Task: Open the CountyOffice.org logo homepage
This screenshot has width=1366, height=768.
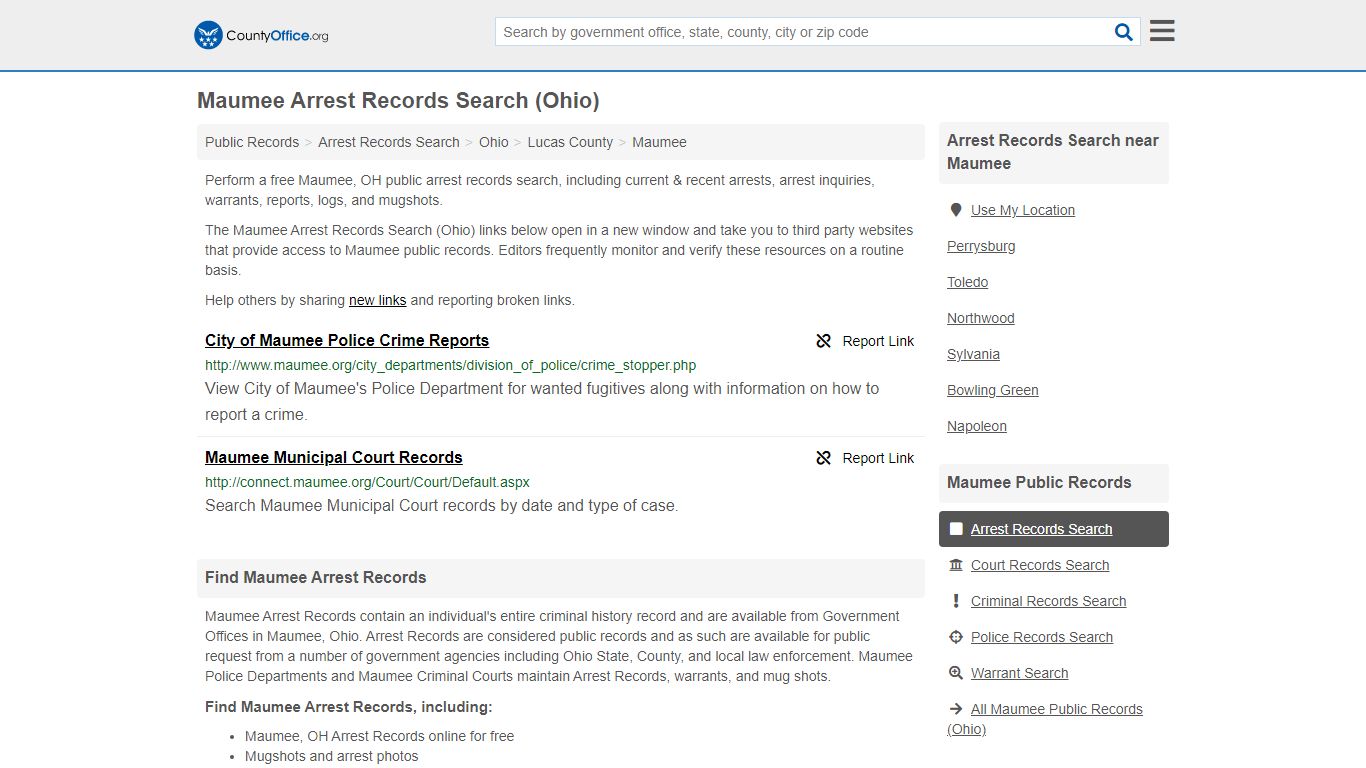Action: [261, 35]
